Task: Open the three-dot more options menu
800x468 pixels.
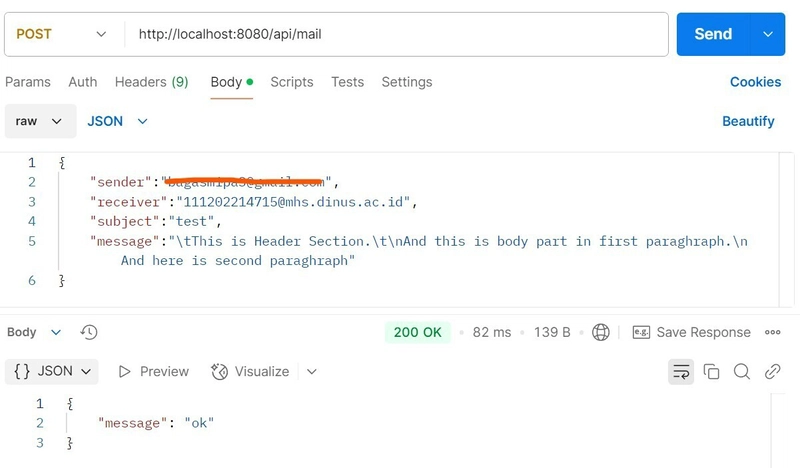Action: pyautogui.click(x=772, y=332)
